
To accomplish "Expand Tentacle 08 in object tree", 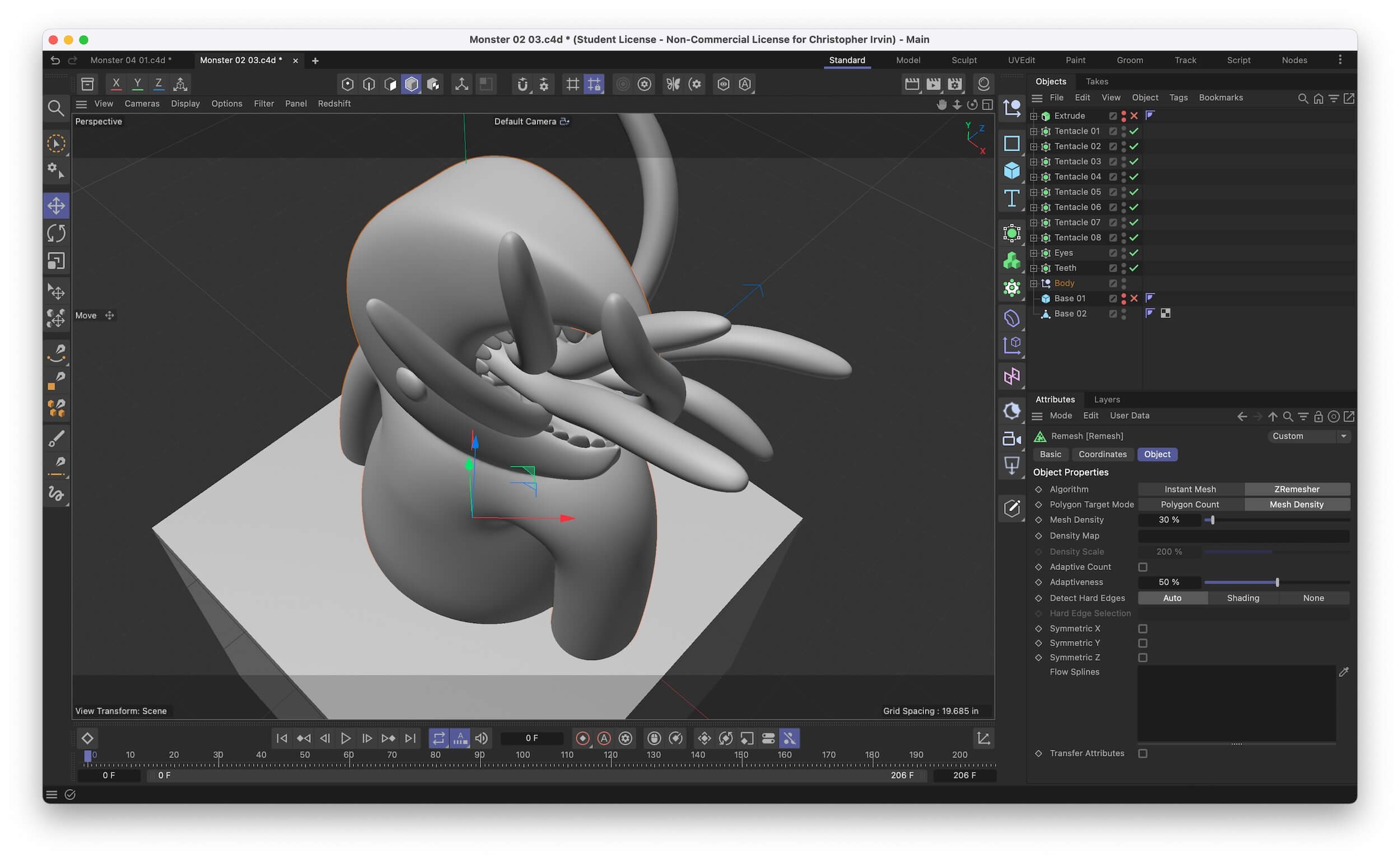I will [1034, 238].
